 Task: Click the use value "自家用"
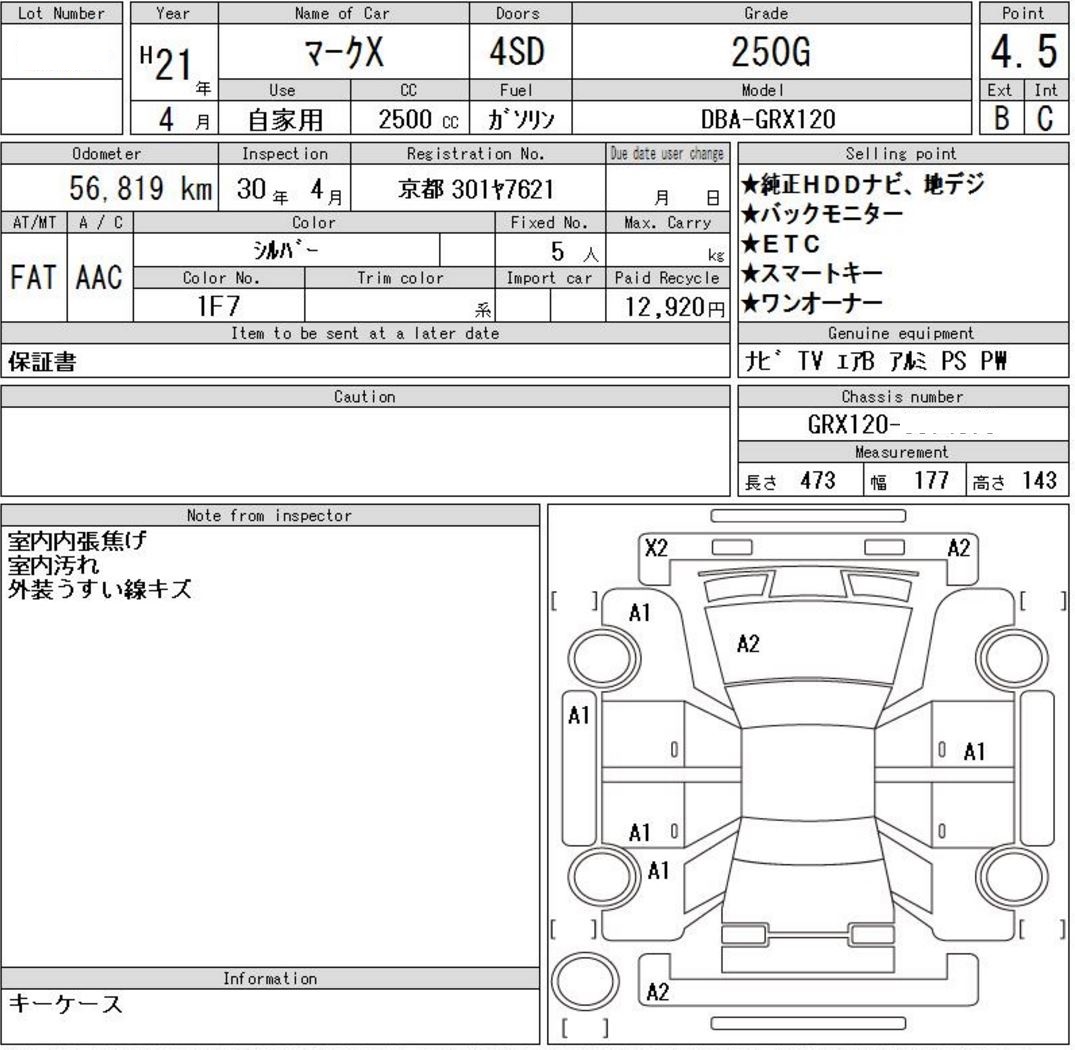(x=285, y=120)
